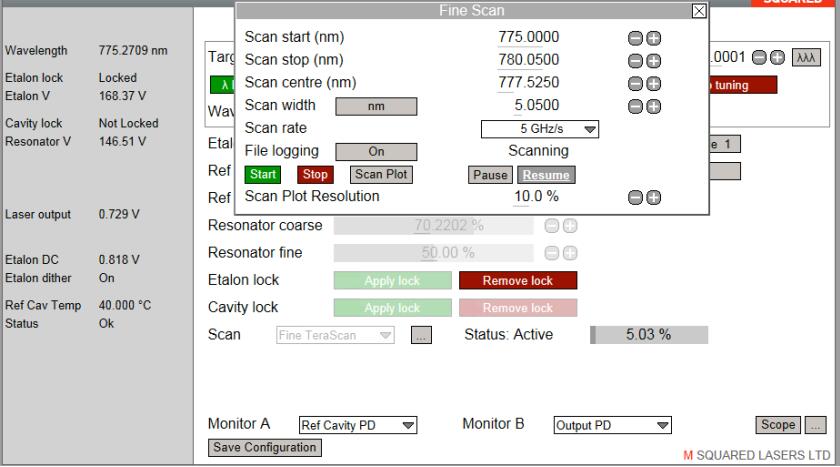Click Save Configuration button
Image resolution: width=840 pixels, height=467 pixels.
tap(264, 448)
